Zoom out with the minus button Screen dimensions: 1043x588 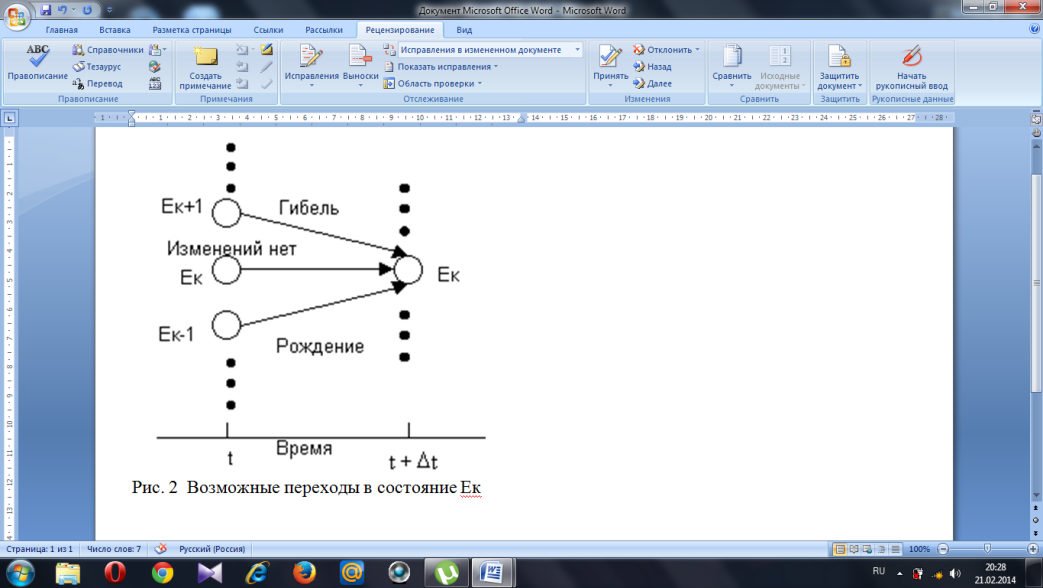943,549
